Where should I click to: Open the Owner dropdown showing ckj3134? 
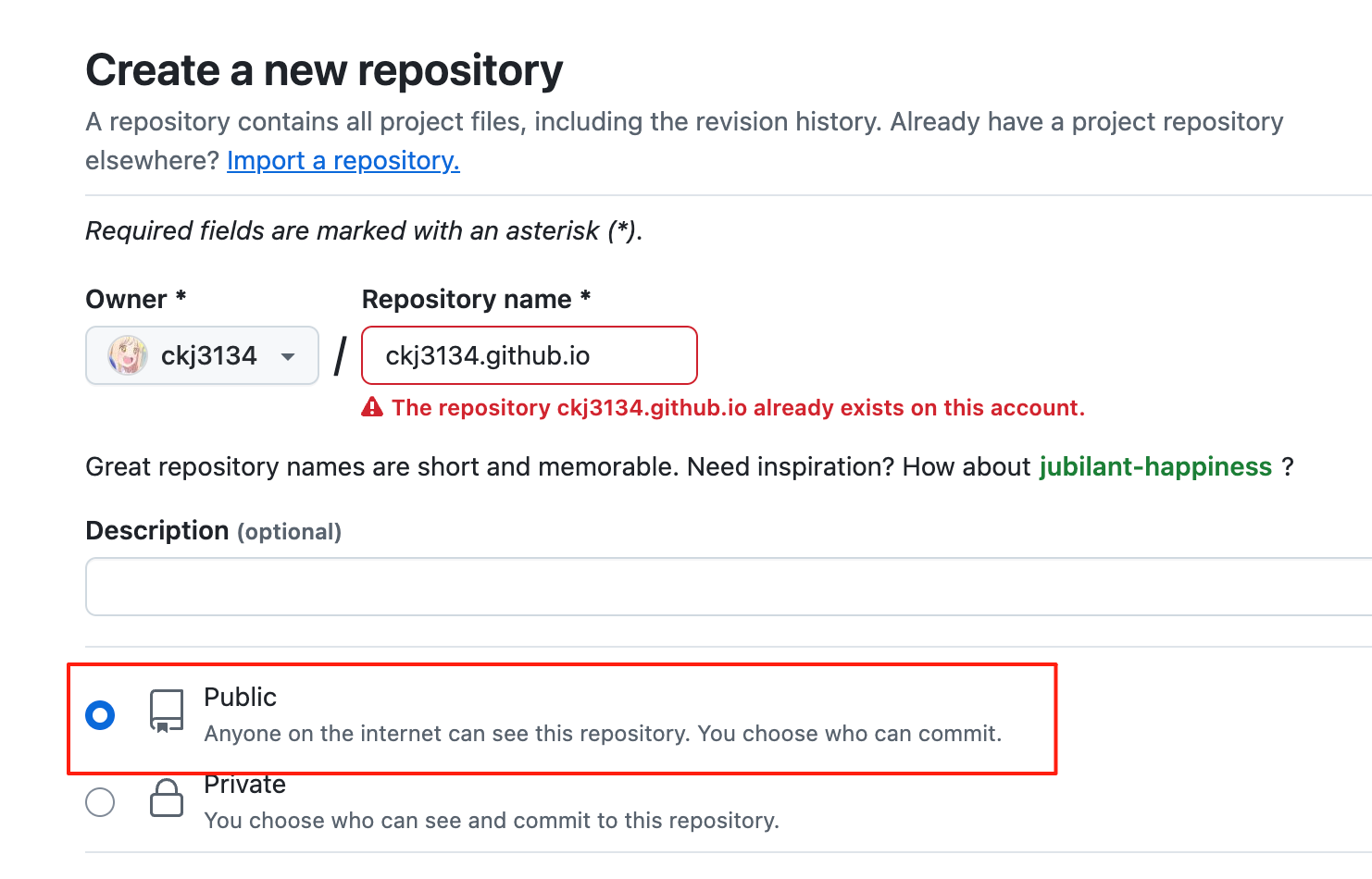coord(202,355)
